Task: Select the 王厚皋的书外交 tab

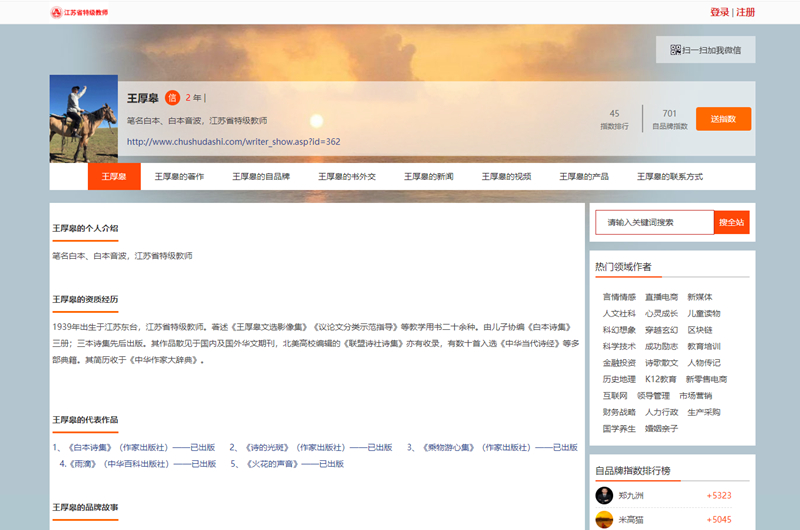Action: point(347,176)
